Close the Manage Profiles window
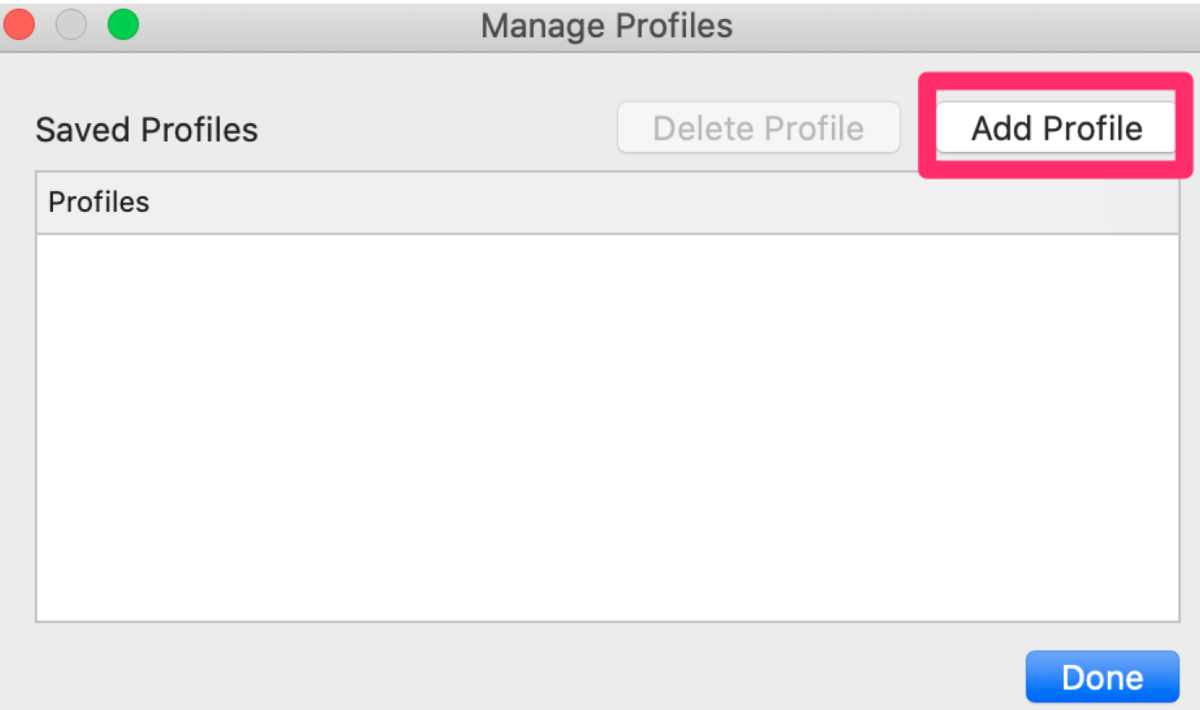Viewport: 1200px width, 710px height. [19, 24]
